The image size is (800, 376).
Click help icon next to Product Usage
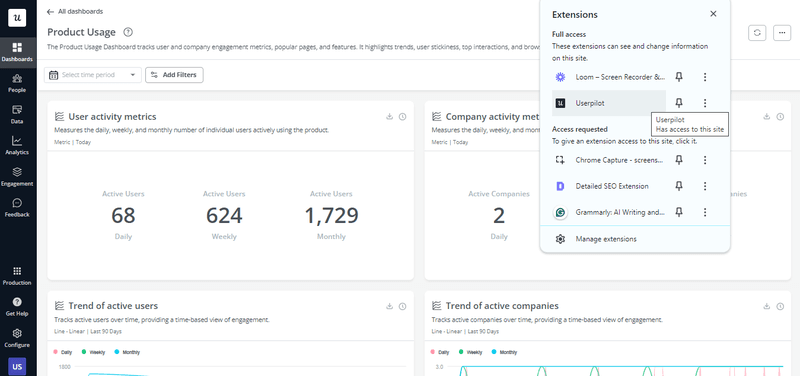click(x=128, y=32)
